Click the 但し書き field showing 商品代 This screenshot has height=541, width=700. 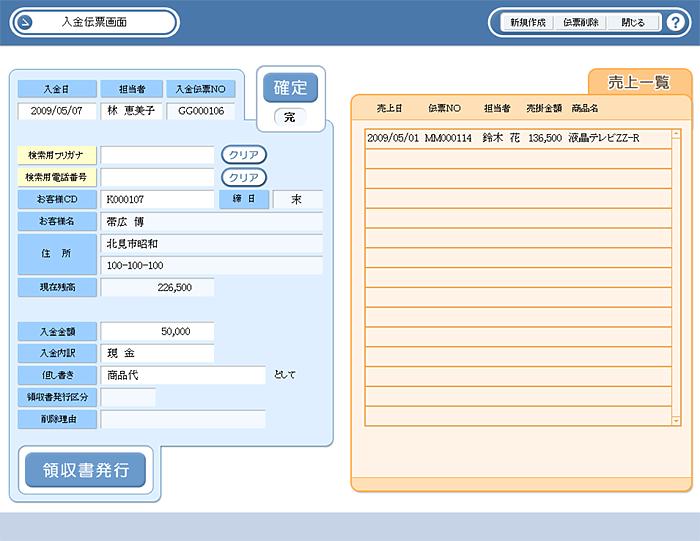pyautogui.click(x=183, y=375)
